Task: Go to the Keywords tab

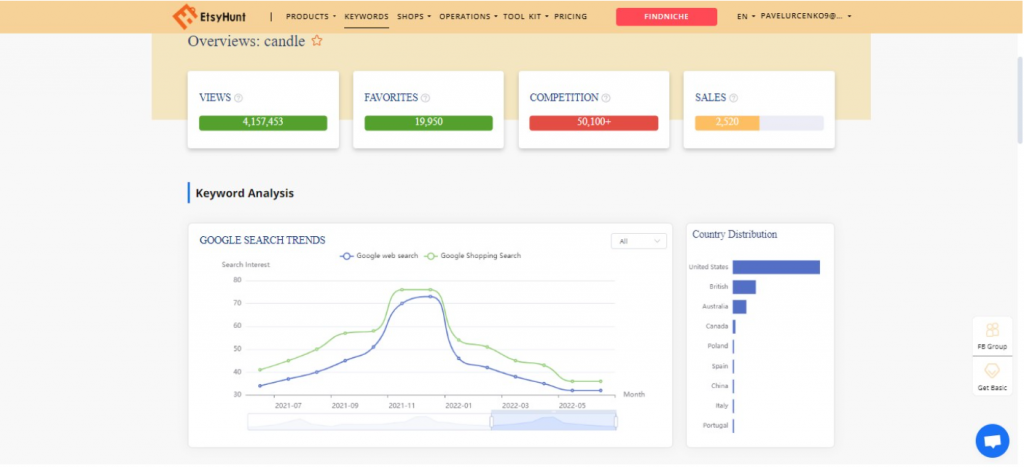Action: [366, 17]
